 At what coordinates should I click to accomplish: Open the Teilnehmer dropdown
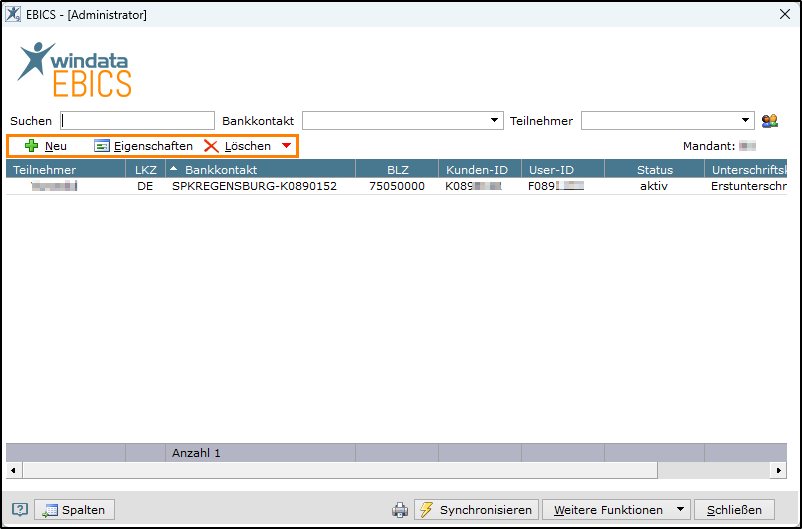pyautogui.click(x=745, y=120)
